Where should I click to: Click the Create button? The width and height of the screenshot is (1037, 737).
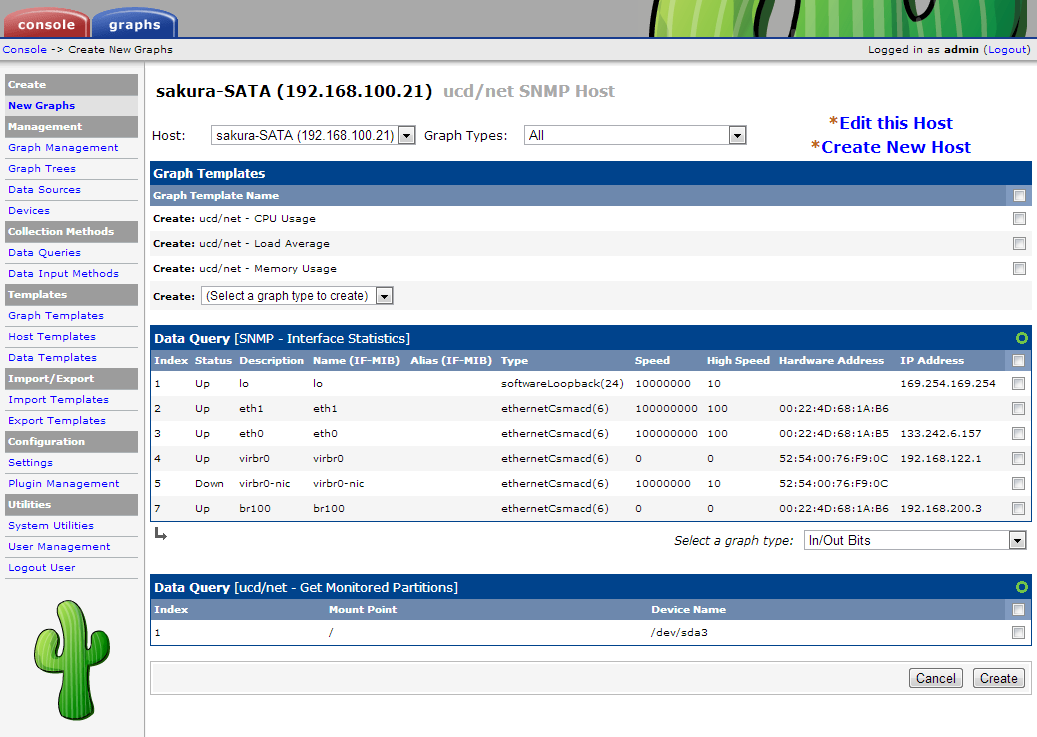[998, 678]
